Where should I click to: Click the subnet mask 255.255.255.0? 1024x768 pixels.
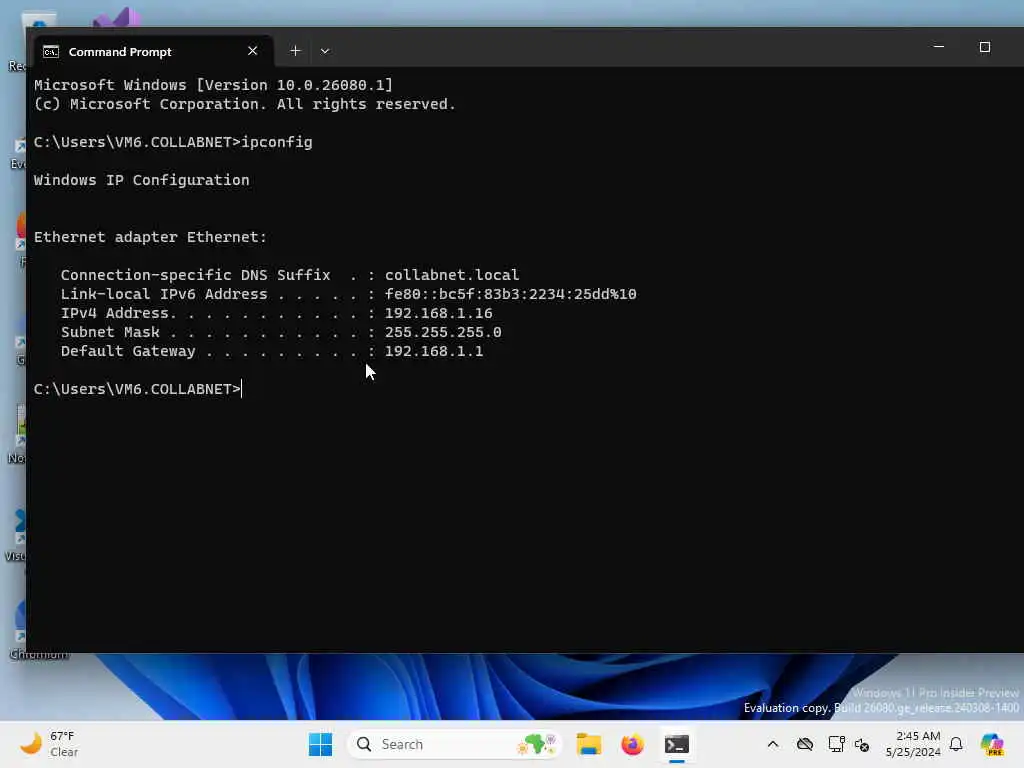443,332
